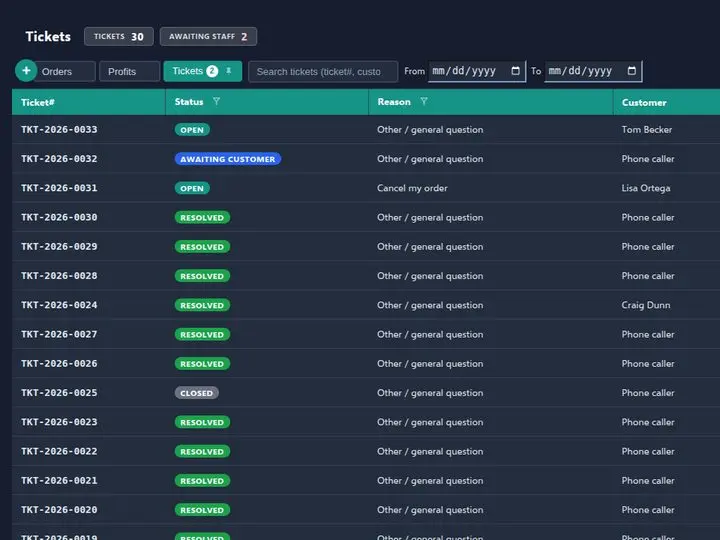Click customer name Tom Becker

[x=647, y=129]
